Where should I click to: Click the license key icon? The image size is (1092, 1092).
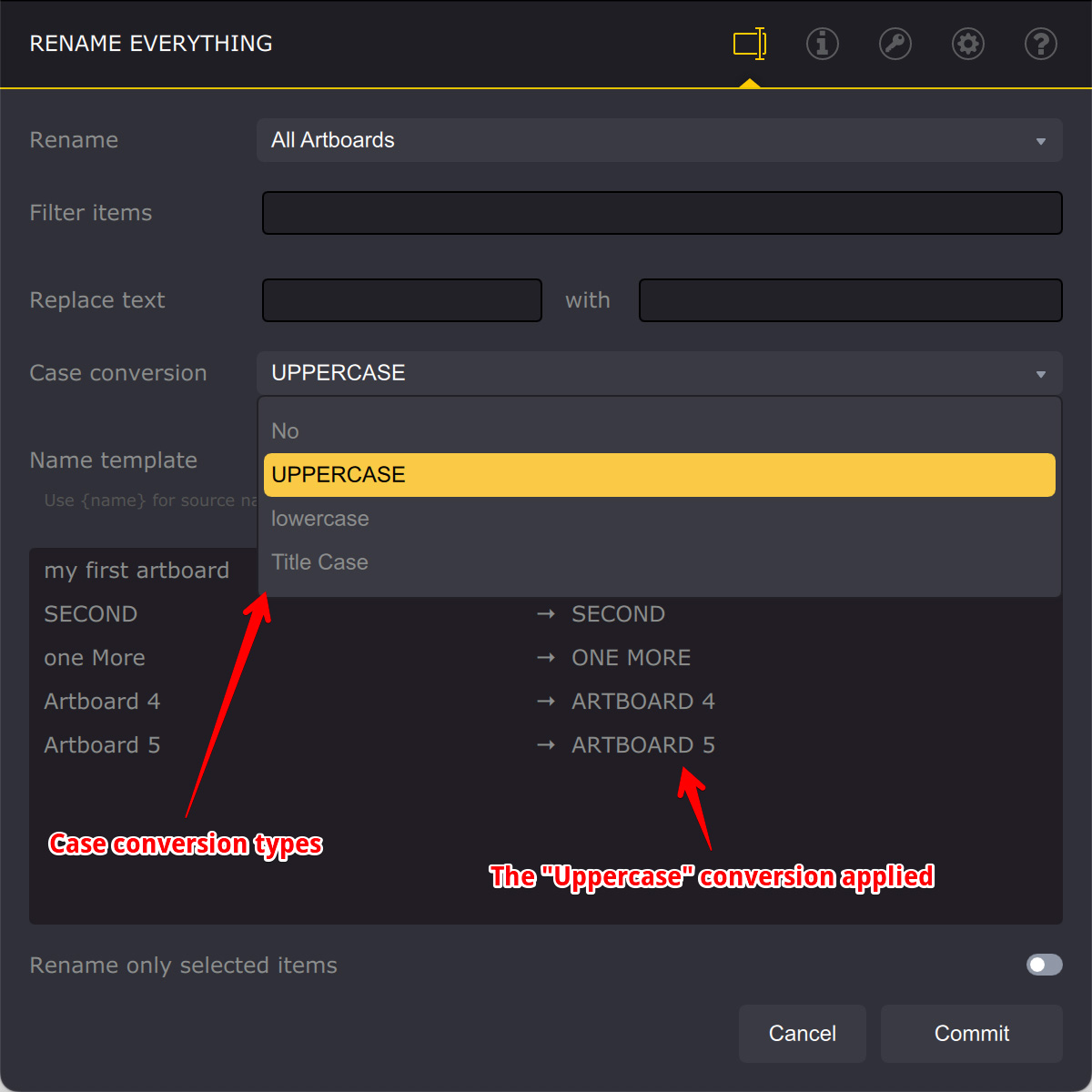click(895, 44)
